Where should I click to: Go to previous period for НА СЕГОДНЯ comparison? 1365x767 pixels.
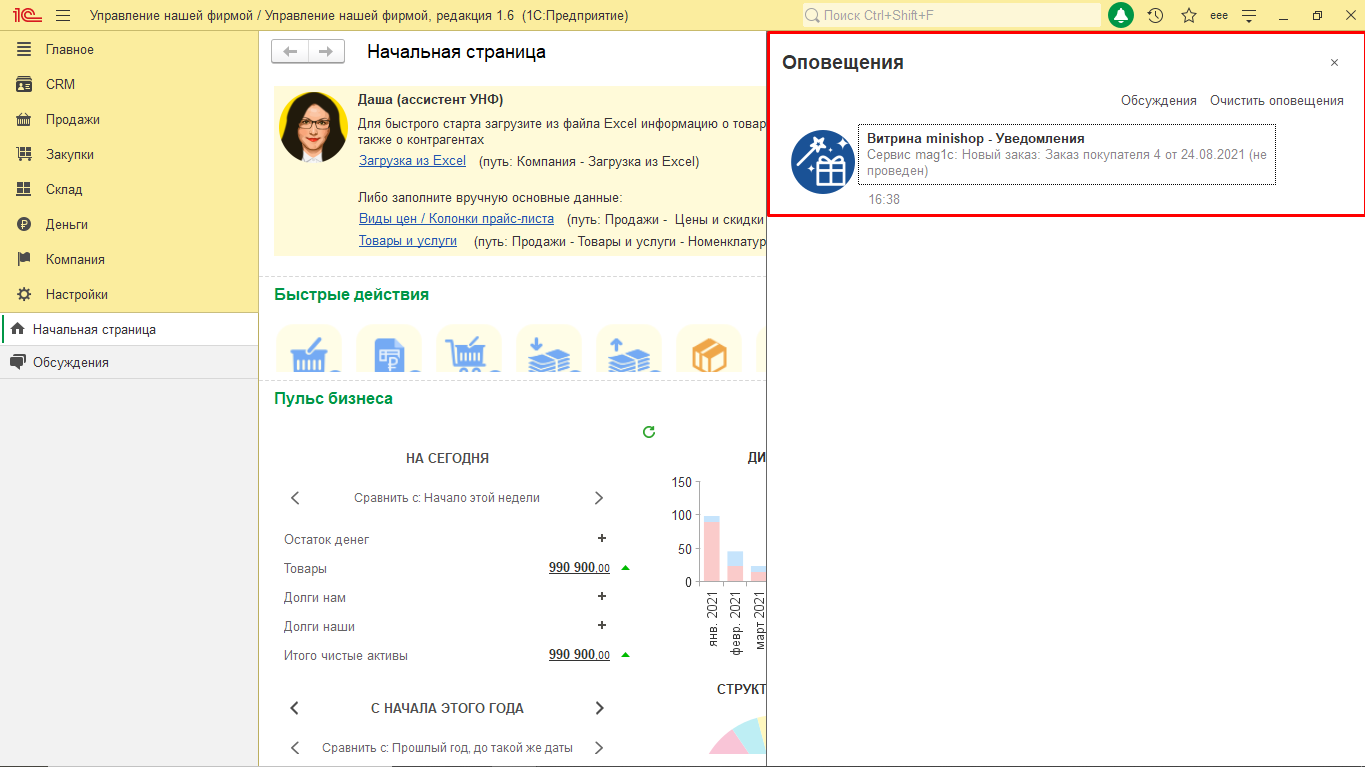coord(295,498)
